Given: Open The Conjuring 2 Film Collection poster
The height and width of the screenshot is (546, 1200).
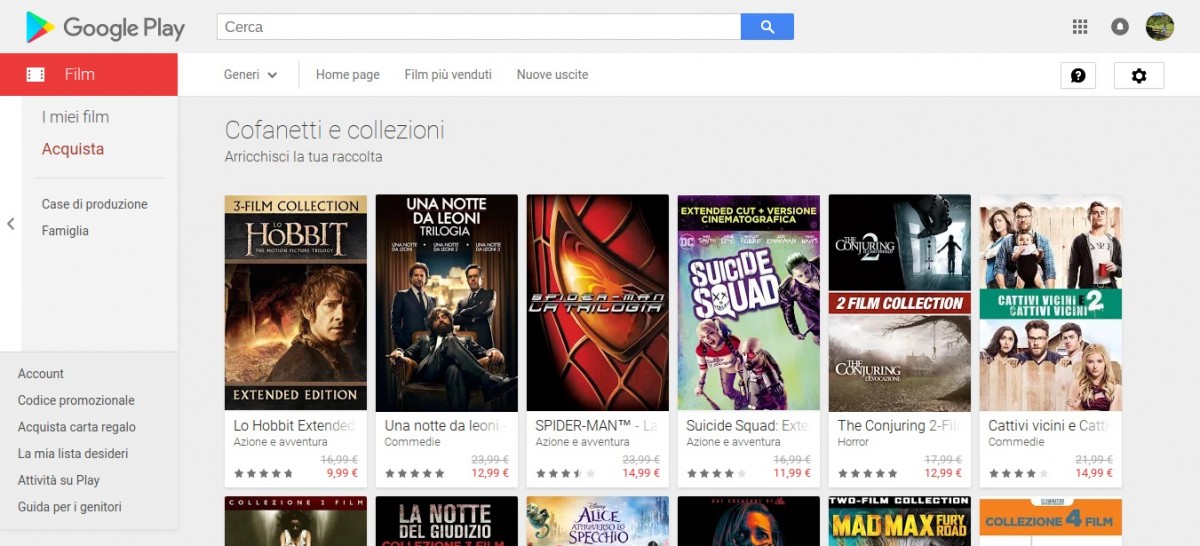Looking at the screenshot, I should point(900,303).
